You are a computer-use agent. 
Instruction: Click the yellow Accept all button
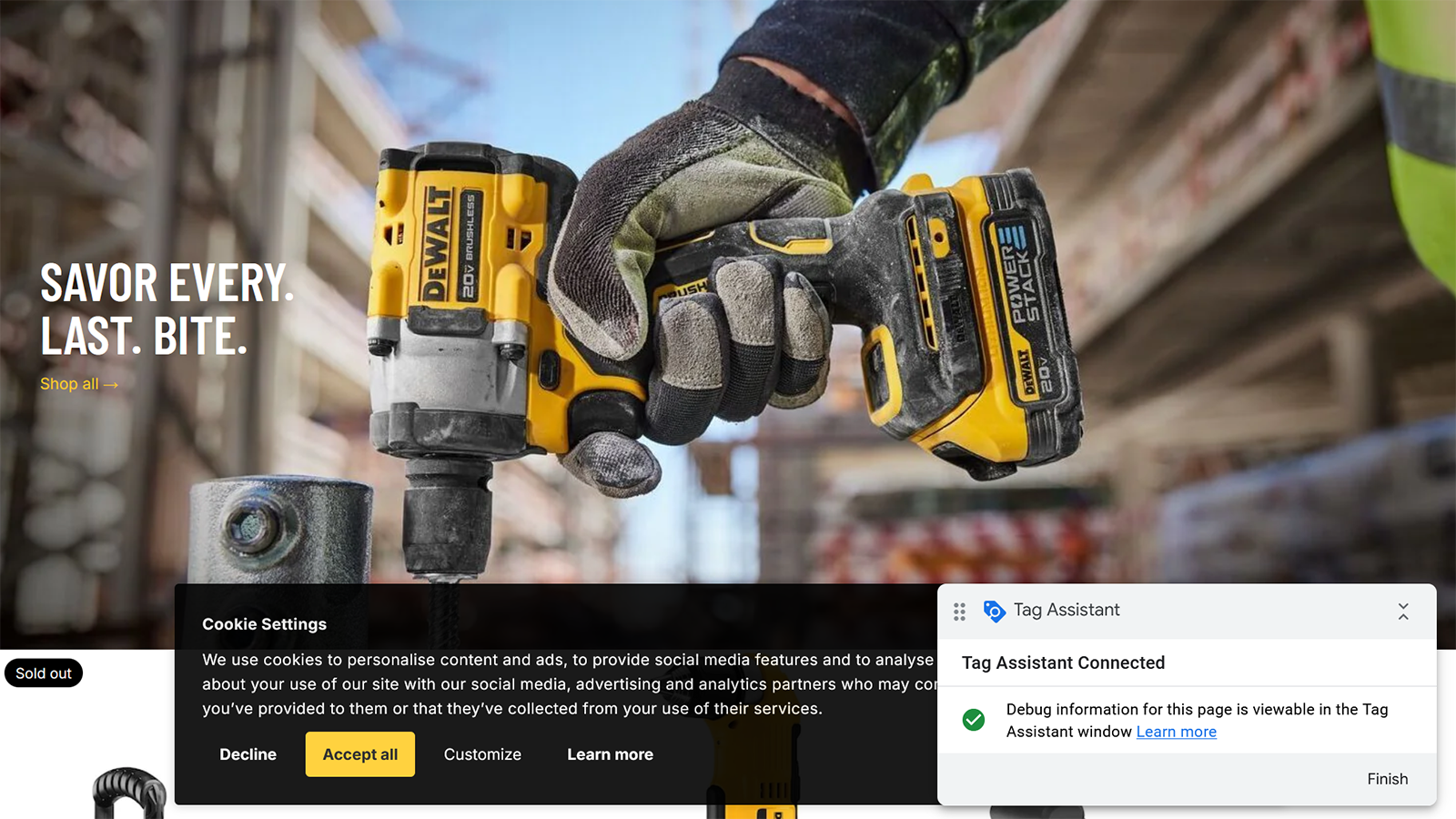click(x=359, y=754)
